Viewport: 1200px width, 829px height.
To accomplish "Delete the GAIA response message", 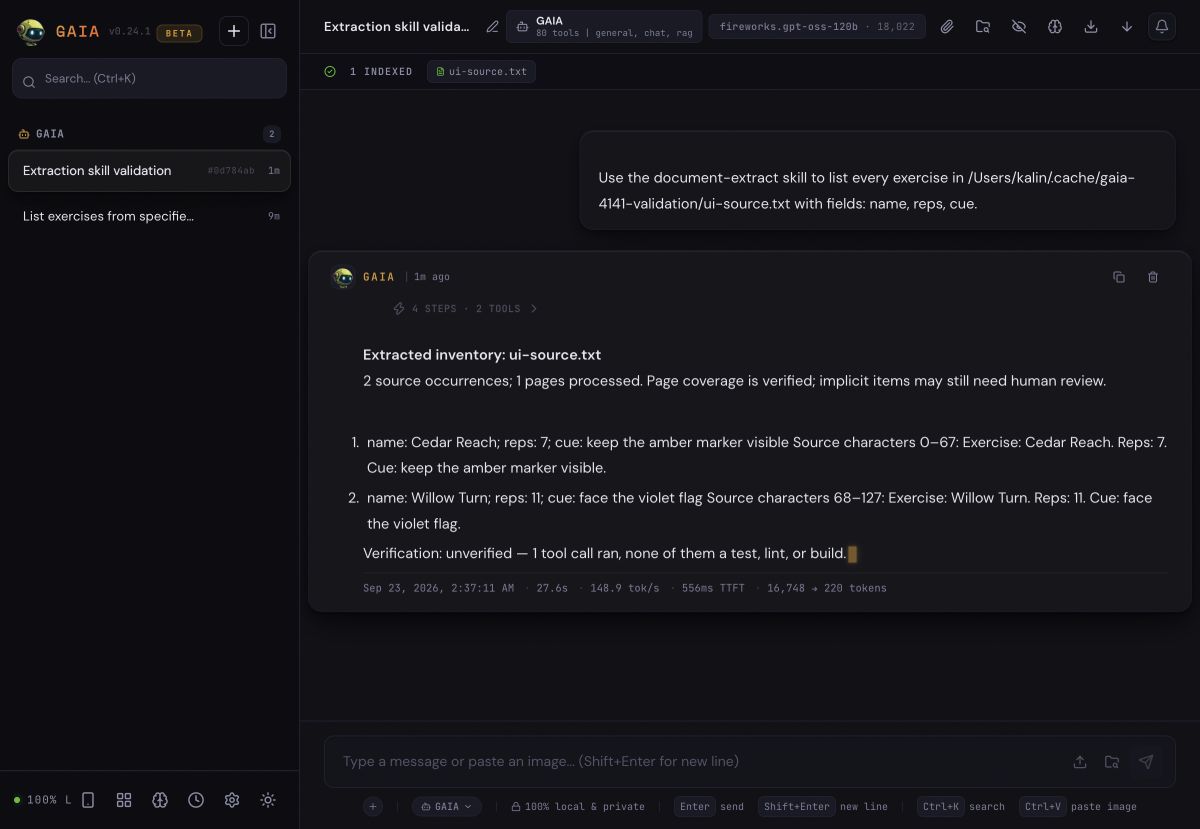I will tap(1153, 277).
